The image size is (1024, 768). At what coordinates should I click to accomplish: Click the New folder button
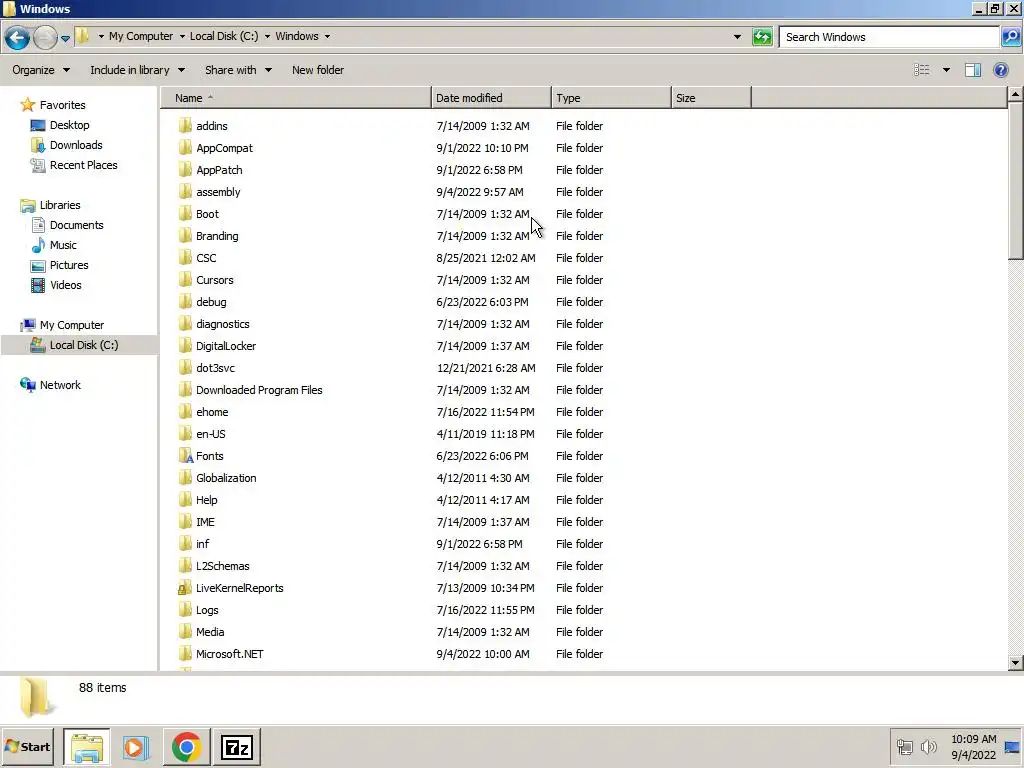(317, 70)
